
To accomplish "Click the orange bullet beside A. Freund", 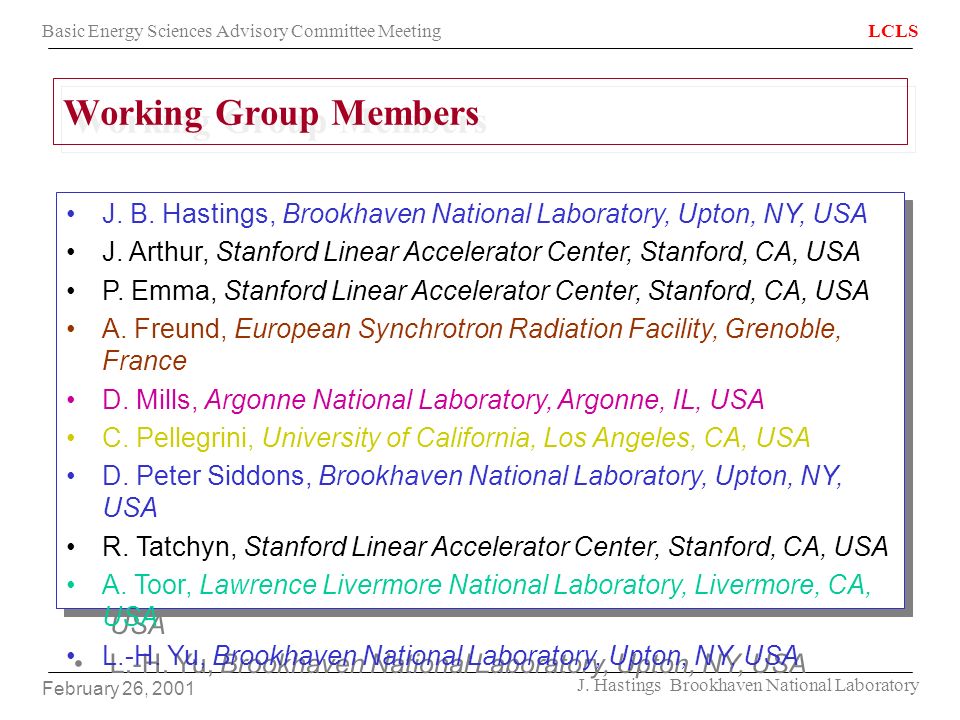I will (x=71, y=329).
